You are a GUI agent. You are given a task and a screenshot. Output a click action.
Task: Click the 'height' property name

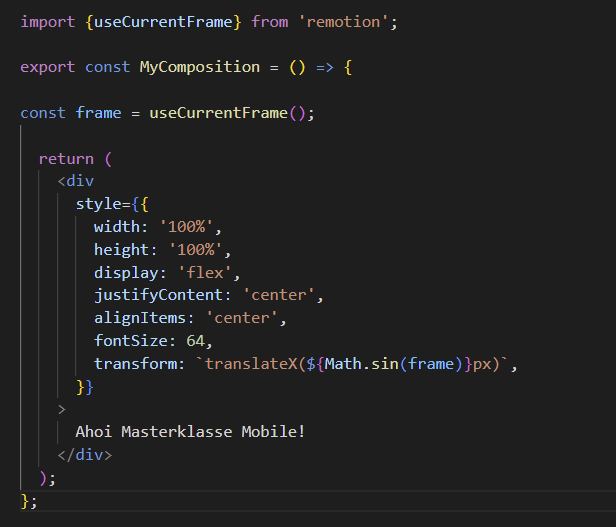pyautogui.click(x=121, y=250)
